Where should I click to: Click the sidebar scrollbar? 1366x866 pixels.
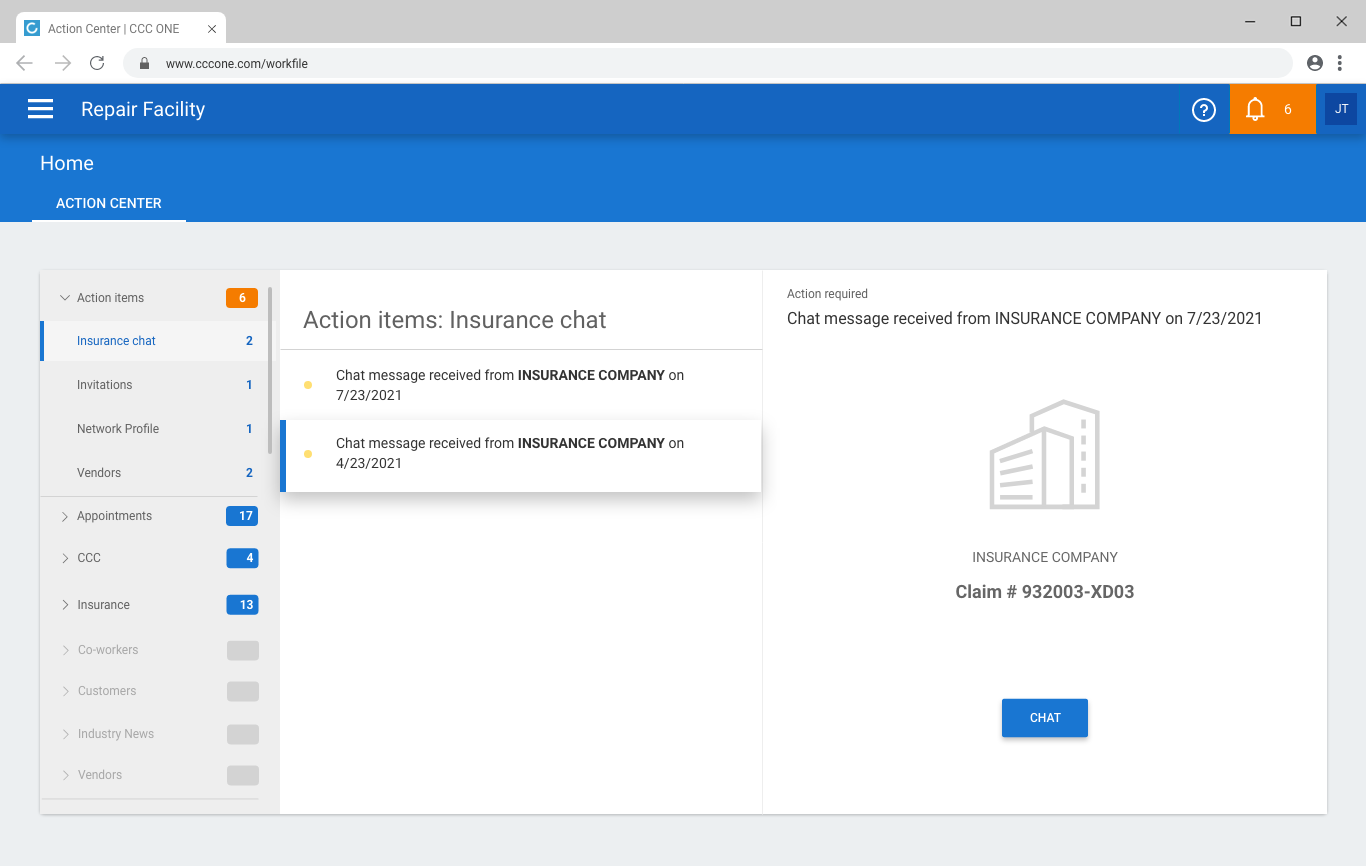pyautogui.click(x=270, y=370)
